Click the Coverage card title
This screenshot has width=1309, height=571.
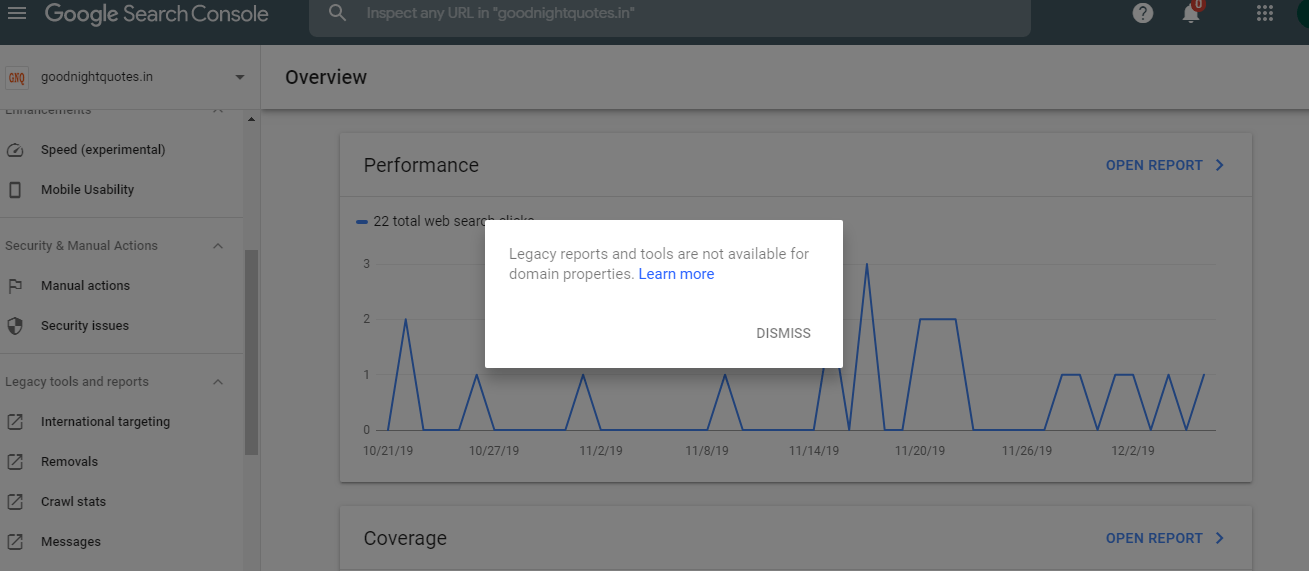[x=405, y=538]
